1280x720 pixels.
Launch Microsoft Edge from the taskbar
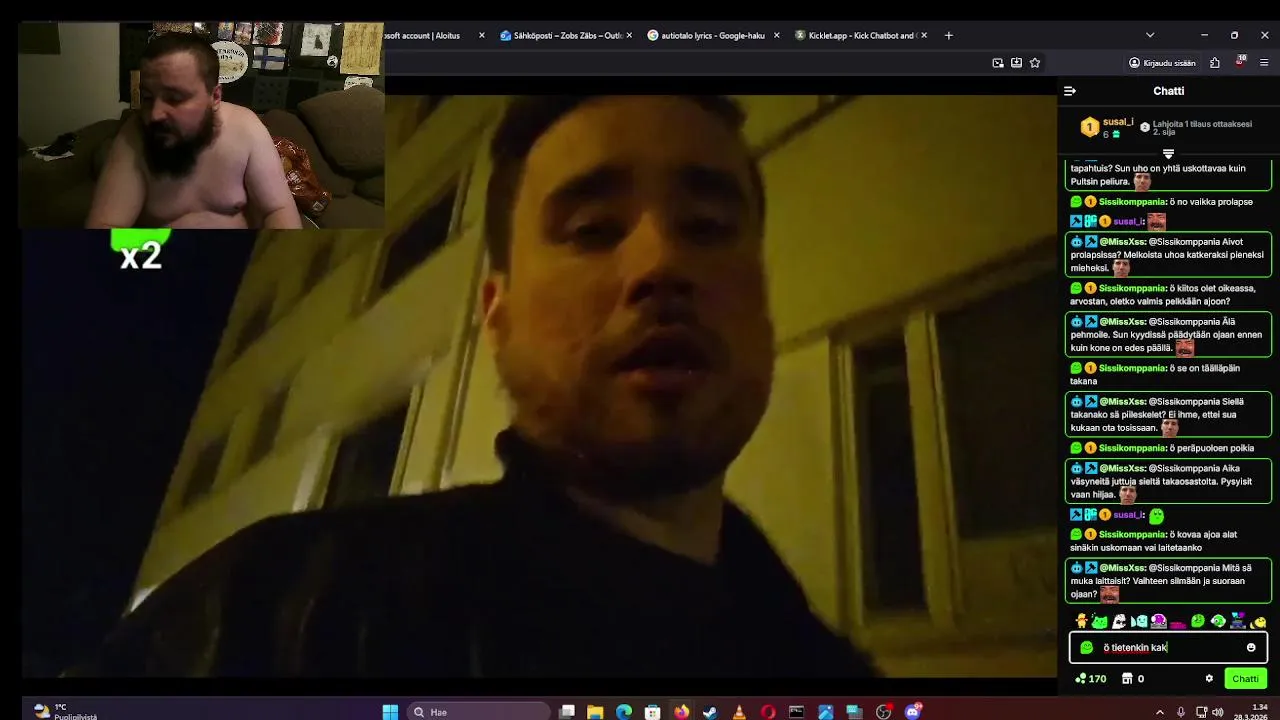pos(624,712)
